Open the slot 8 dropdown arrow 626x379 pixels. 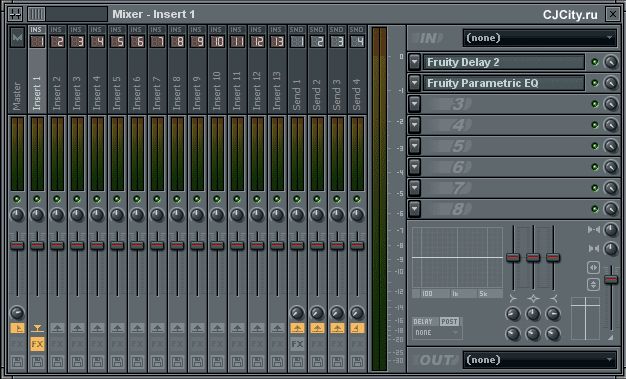414,209
